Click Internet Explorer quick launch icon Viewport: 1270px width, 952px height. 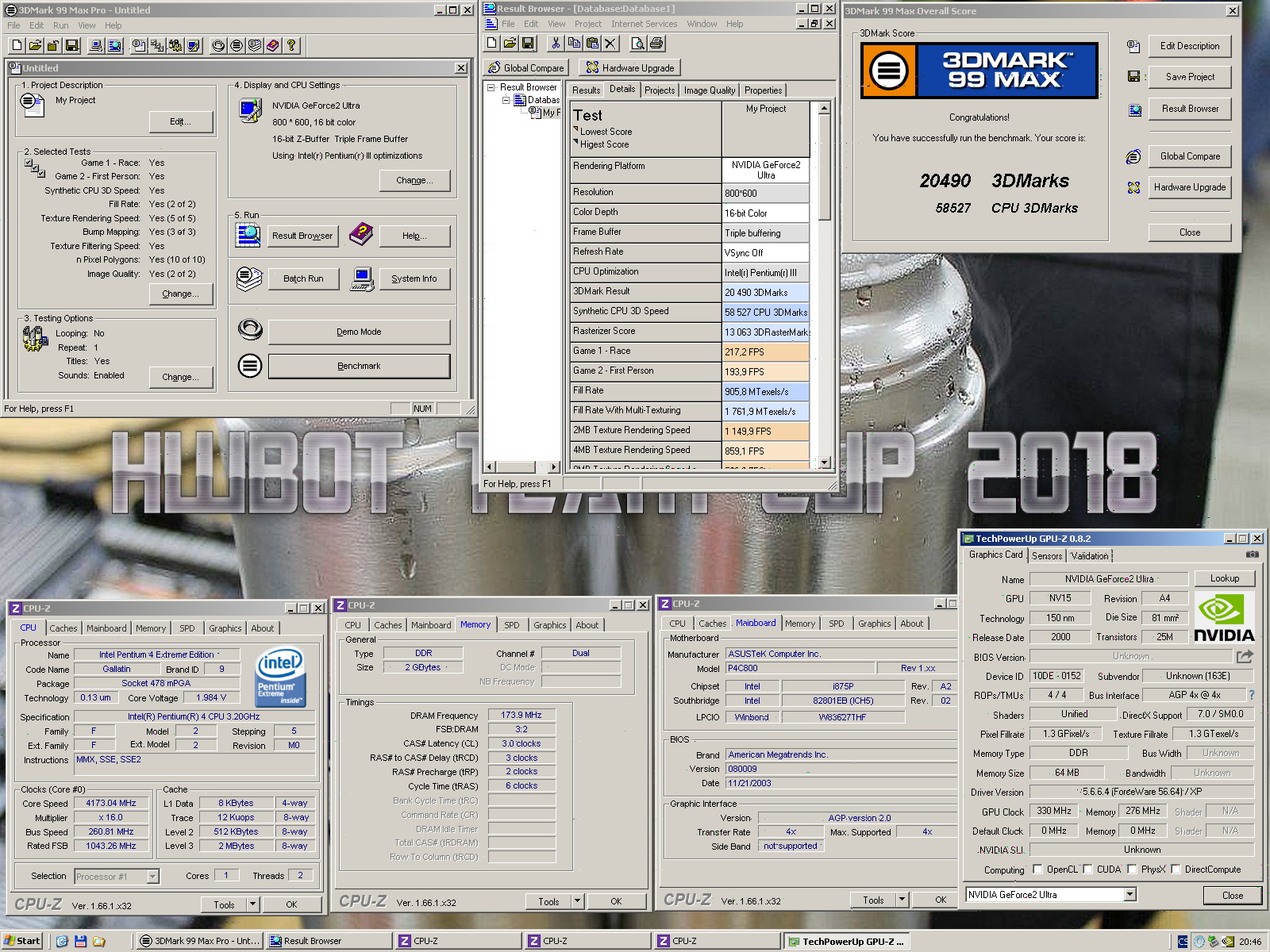click(x=62, y=941)
